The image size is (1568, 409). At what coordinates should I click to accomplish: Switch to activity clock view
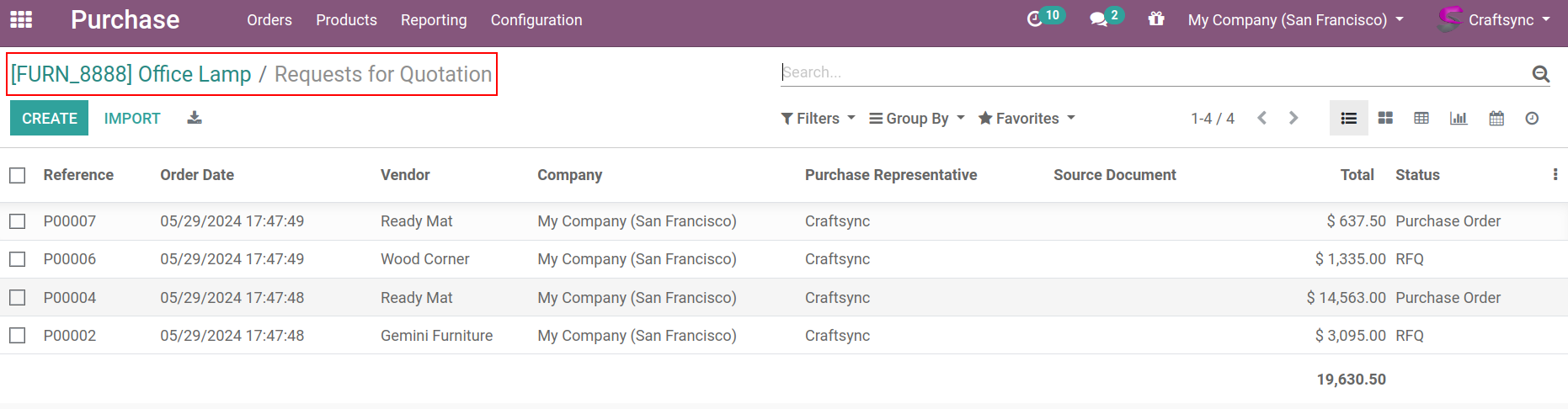point(1532,119)
